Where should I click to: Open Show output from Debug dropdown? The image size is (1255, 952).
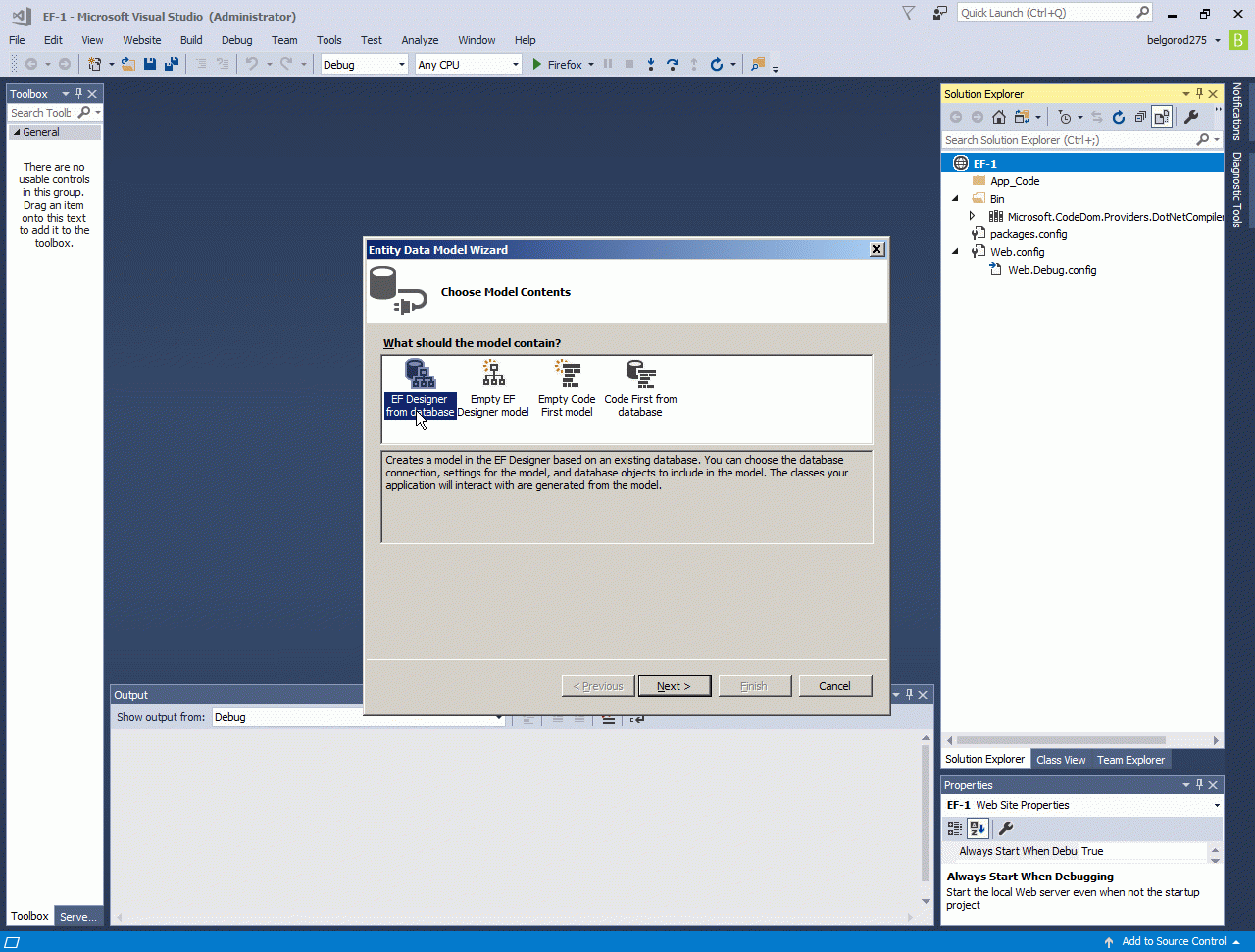359,717
